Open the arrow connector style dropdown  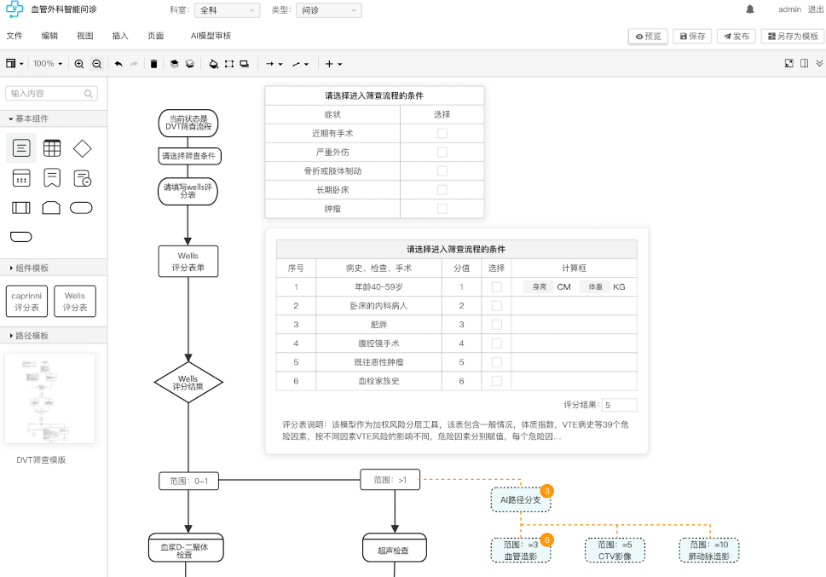coord(274,64)
